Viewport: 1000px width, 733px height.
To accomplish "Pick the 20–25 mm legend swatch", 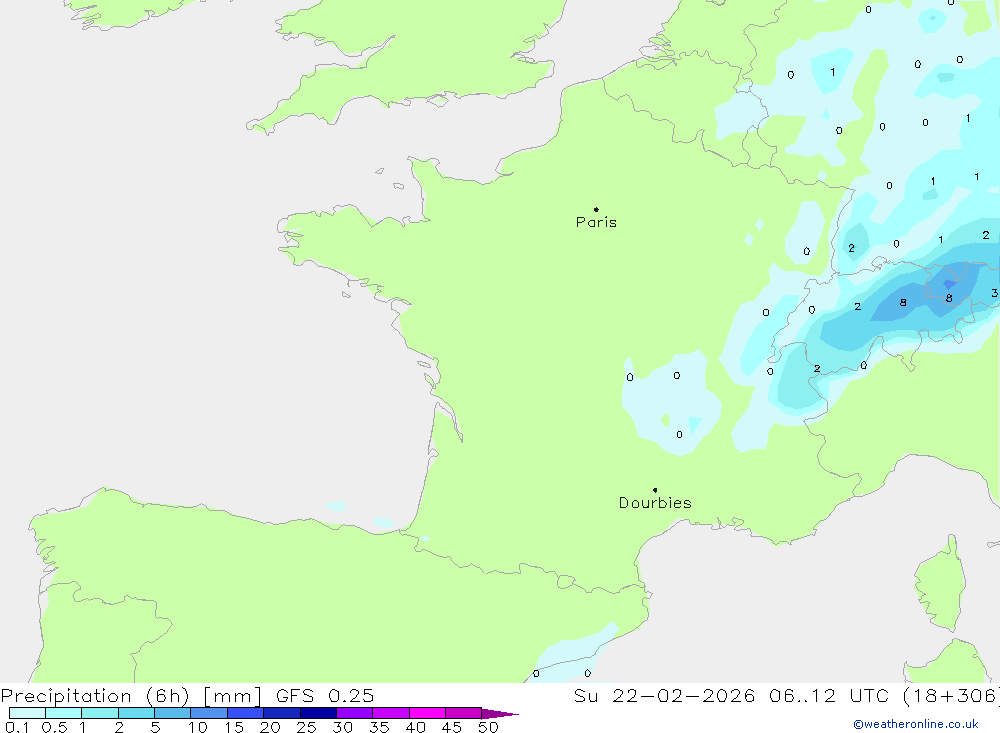I will [282, 713].
